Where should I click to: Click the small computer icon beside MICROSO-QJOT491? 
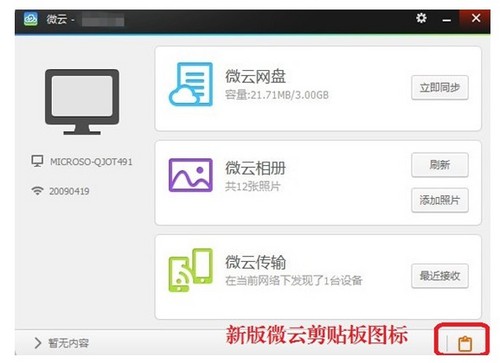(37, 161)
